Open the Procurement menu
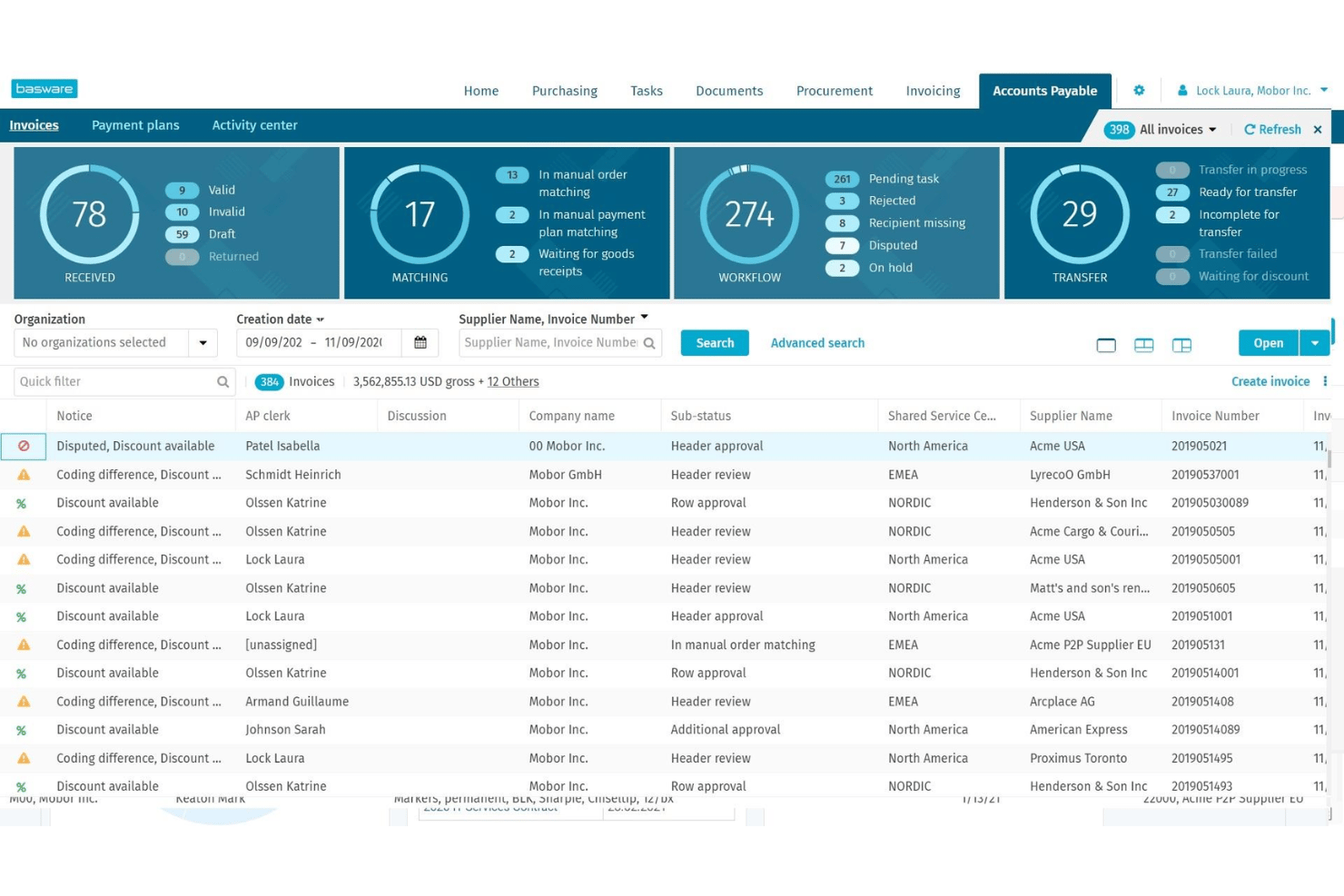 [x=835, y=91]
